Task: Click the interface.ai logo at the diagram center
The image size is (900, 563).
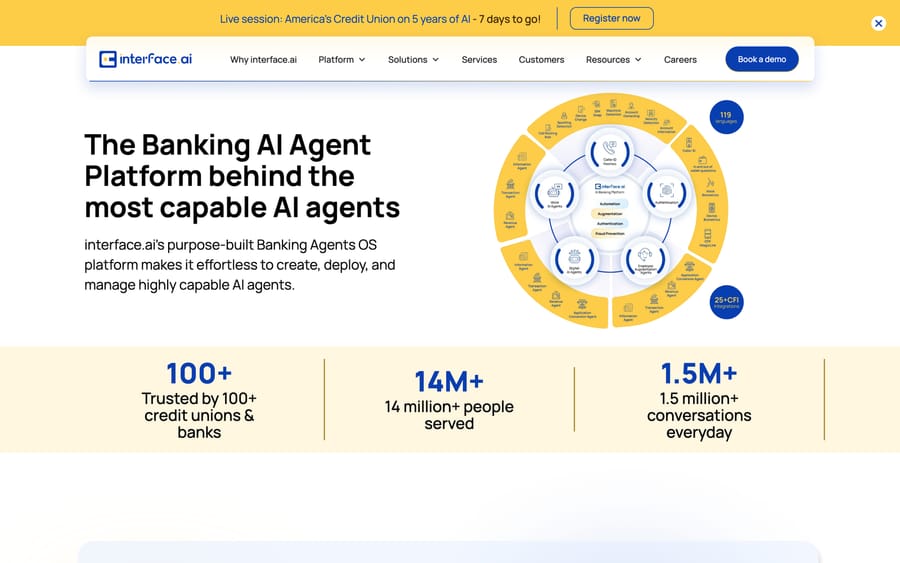Action: [610, 187]
